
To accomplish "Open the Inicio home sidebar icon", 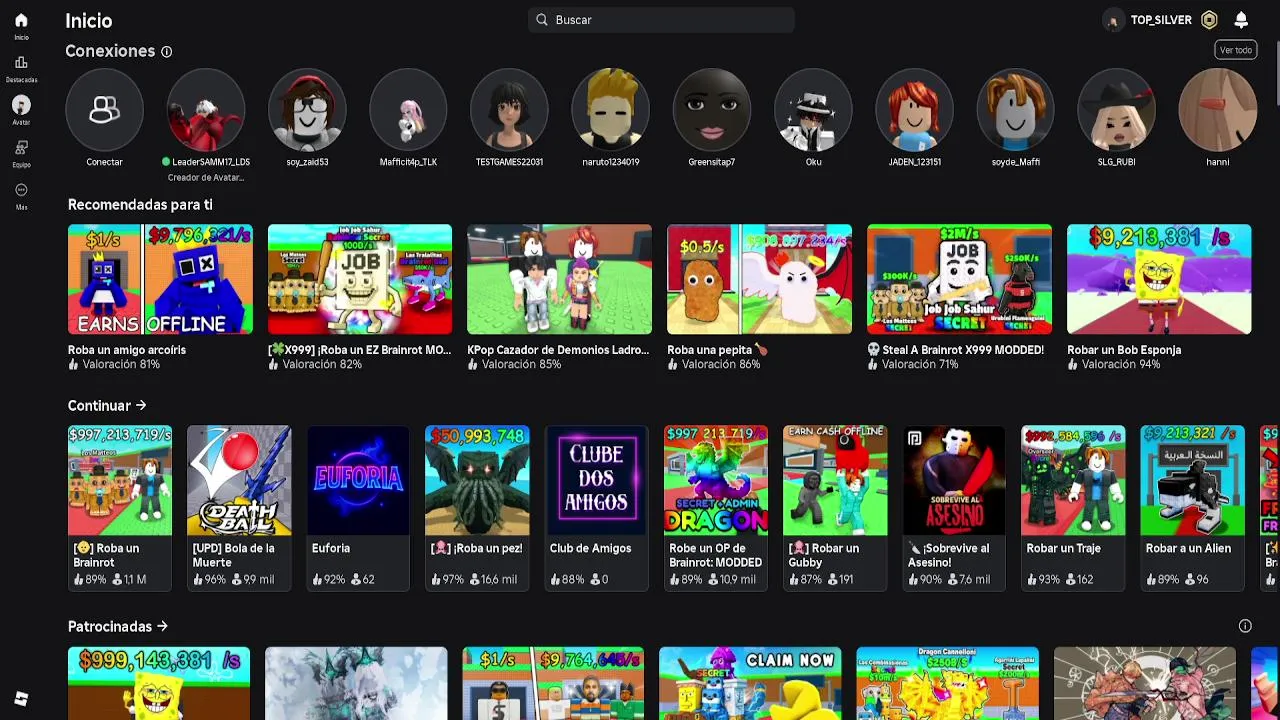I will click(21, 20).
